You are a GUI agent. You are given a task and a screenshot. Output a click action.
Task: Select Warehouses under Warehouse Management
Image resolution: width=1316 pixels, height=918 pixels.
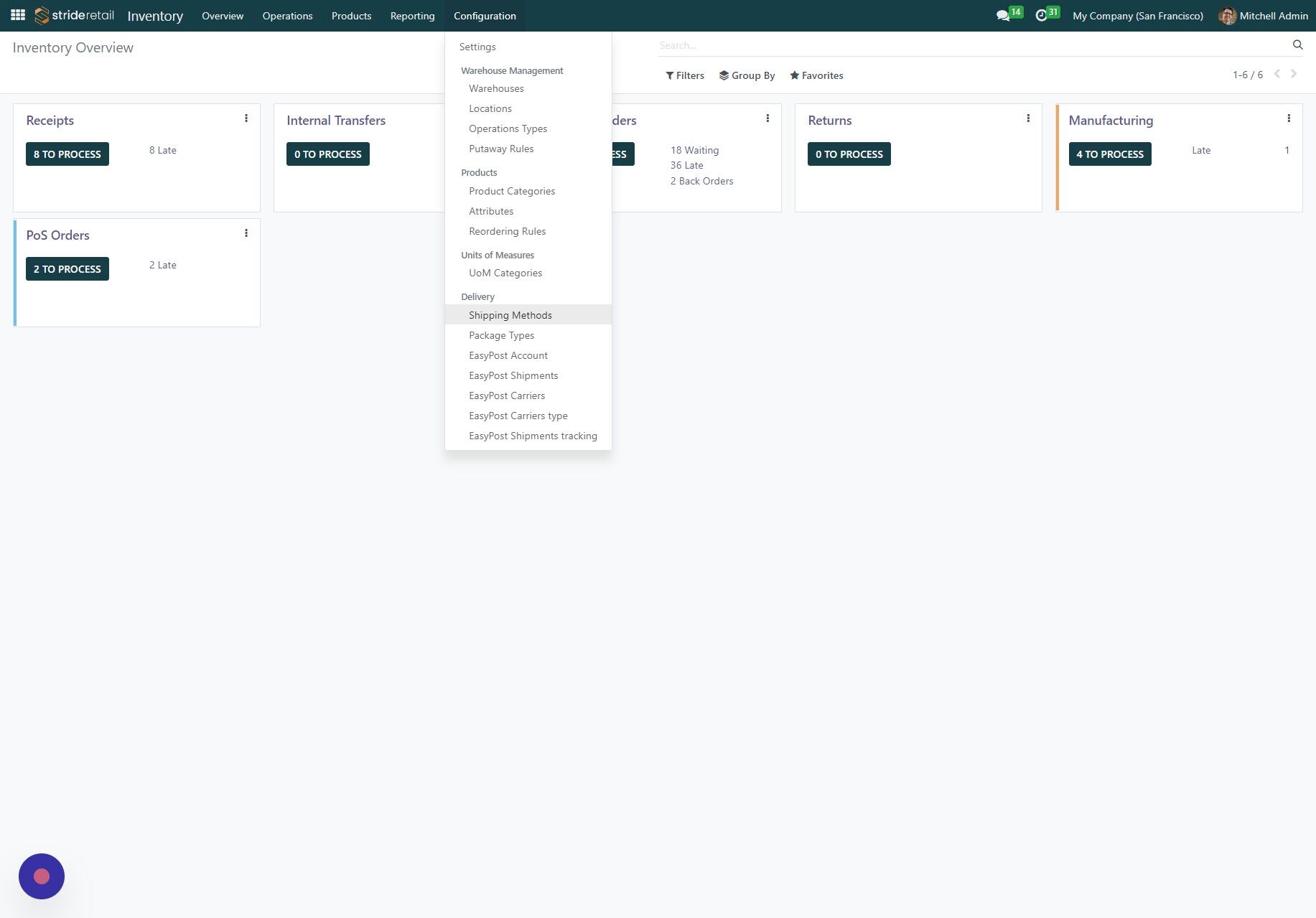496,88
